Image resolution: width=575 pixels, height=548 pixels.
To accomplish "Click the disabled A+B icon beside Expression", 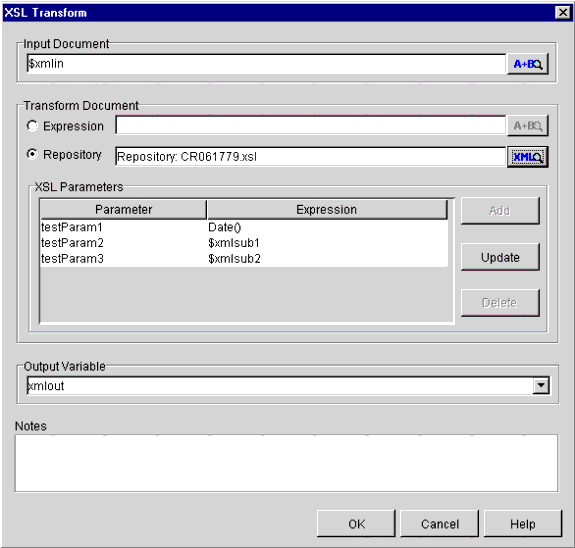I will click(528, 126).
